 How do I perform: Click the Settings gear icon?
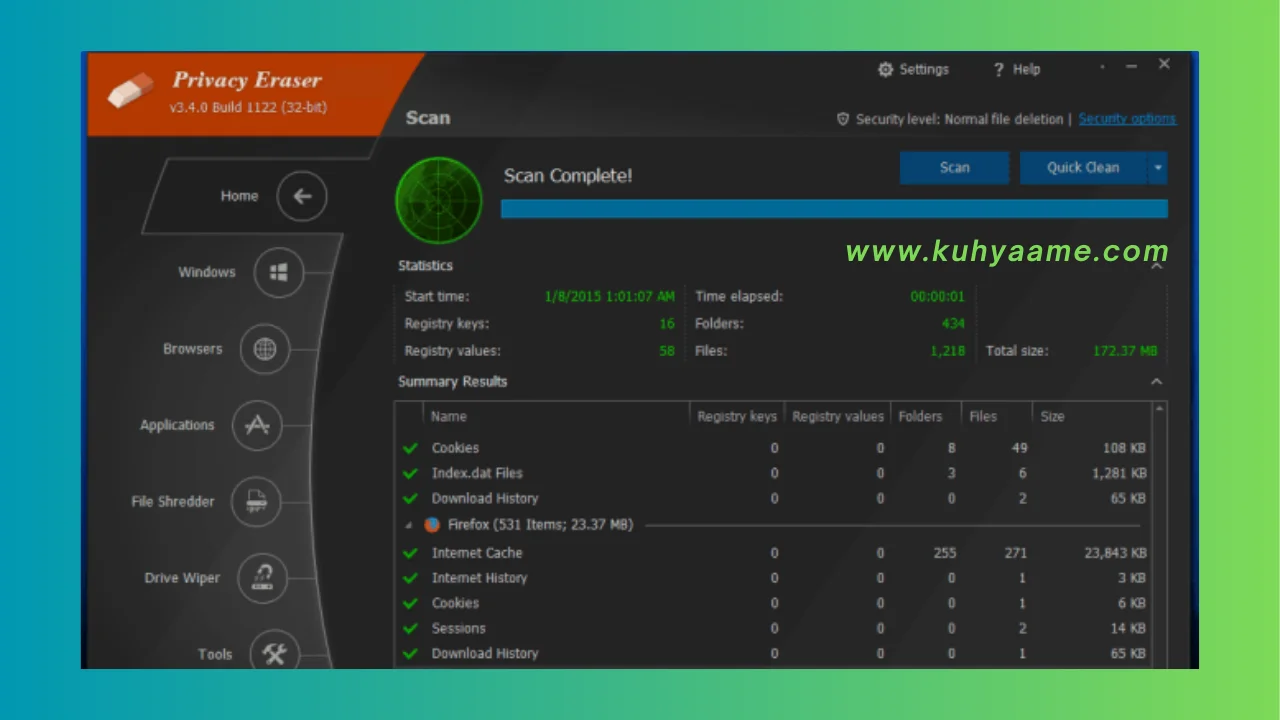885,70
